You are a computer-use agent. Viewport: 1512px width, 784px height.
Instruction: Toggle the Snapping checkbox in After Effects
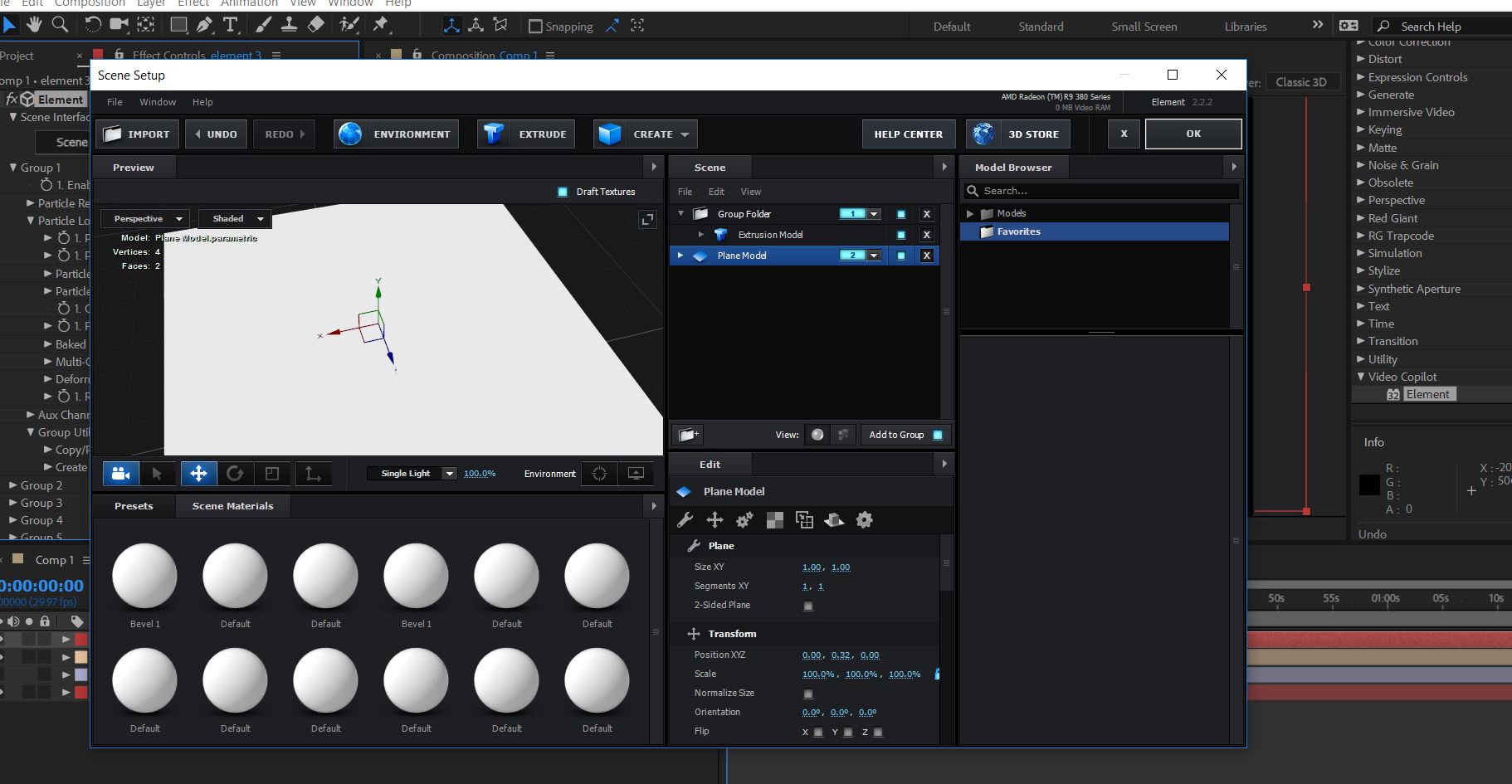535,27
